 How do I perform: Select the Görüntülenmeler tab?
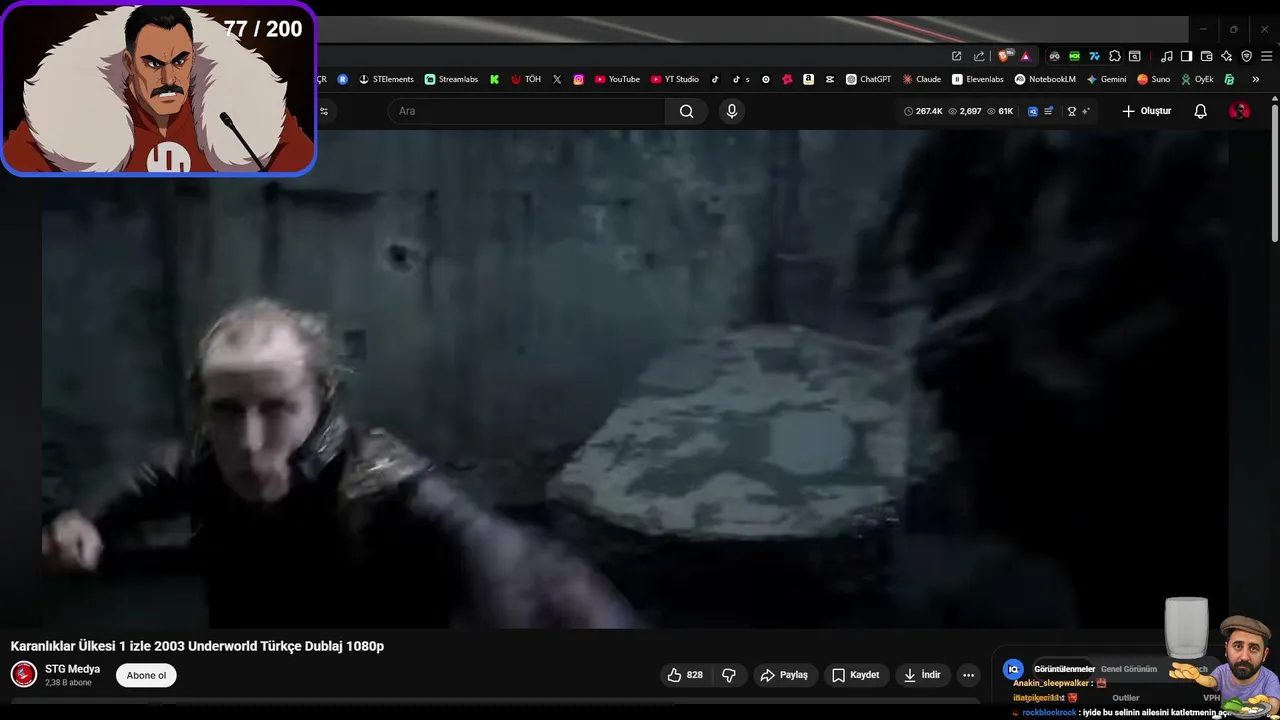coord(1064,669)
